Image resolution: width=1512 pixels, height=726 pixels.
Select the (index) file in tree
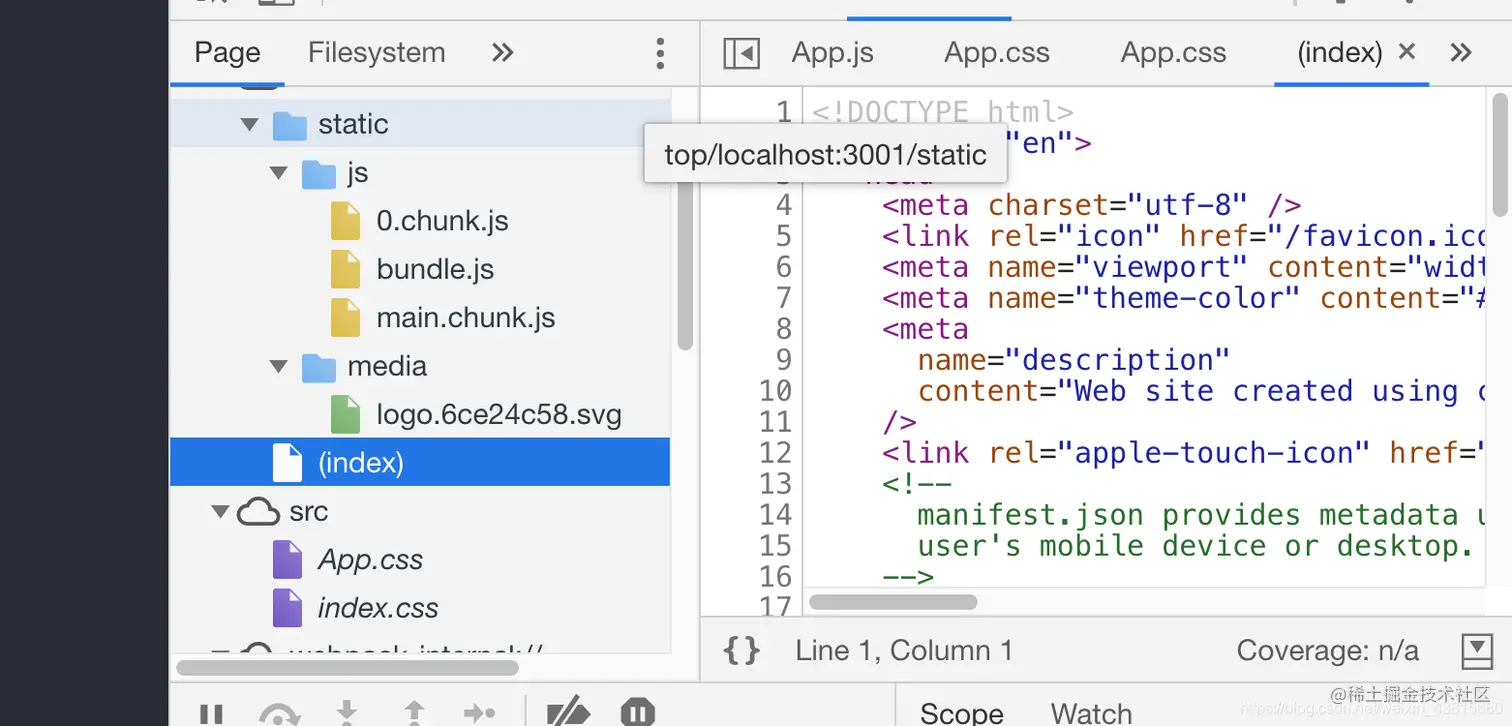pos(420,462)
